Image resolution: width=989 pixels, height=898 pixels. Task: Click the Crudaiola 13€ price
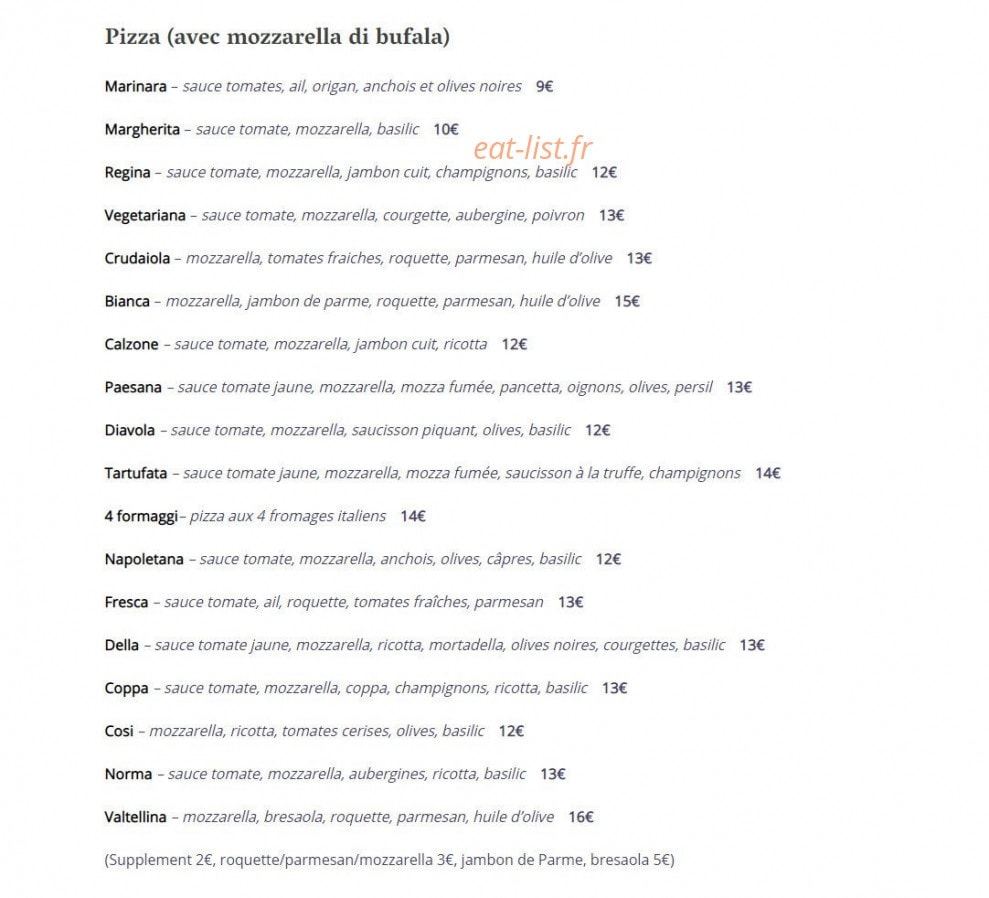point(639,259)
